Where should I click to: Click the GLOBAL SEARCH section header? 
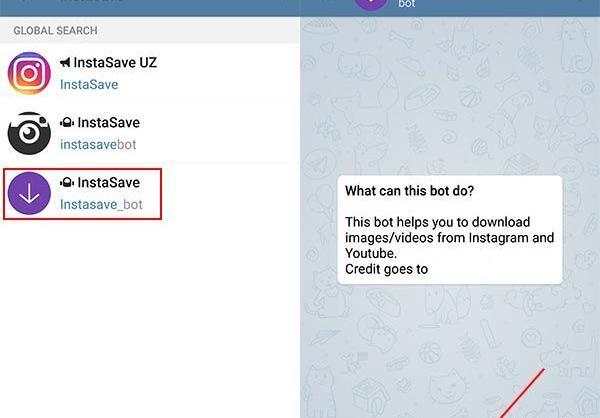[x=55, y=31]
